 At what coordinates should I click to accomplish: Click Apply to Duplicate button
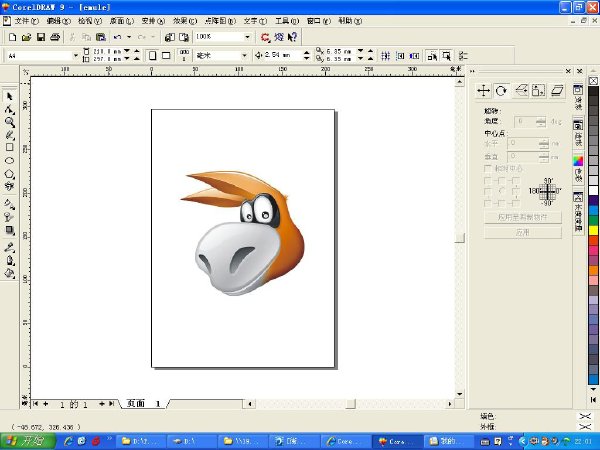point(523,217)
